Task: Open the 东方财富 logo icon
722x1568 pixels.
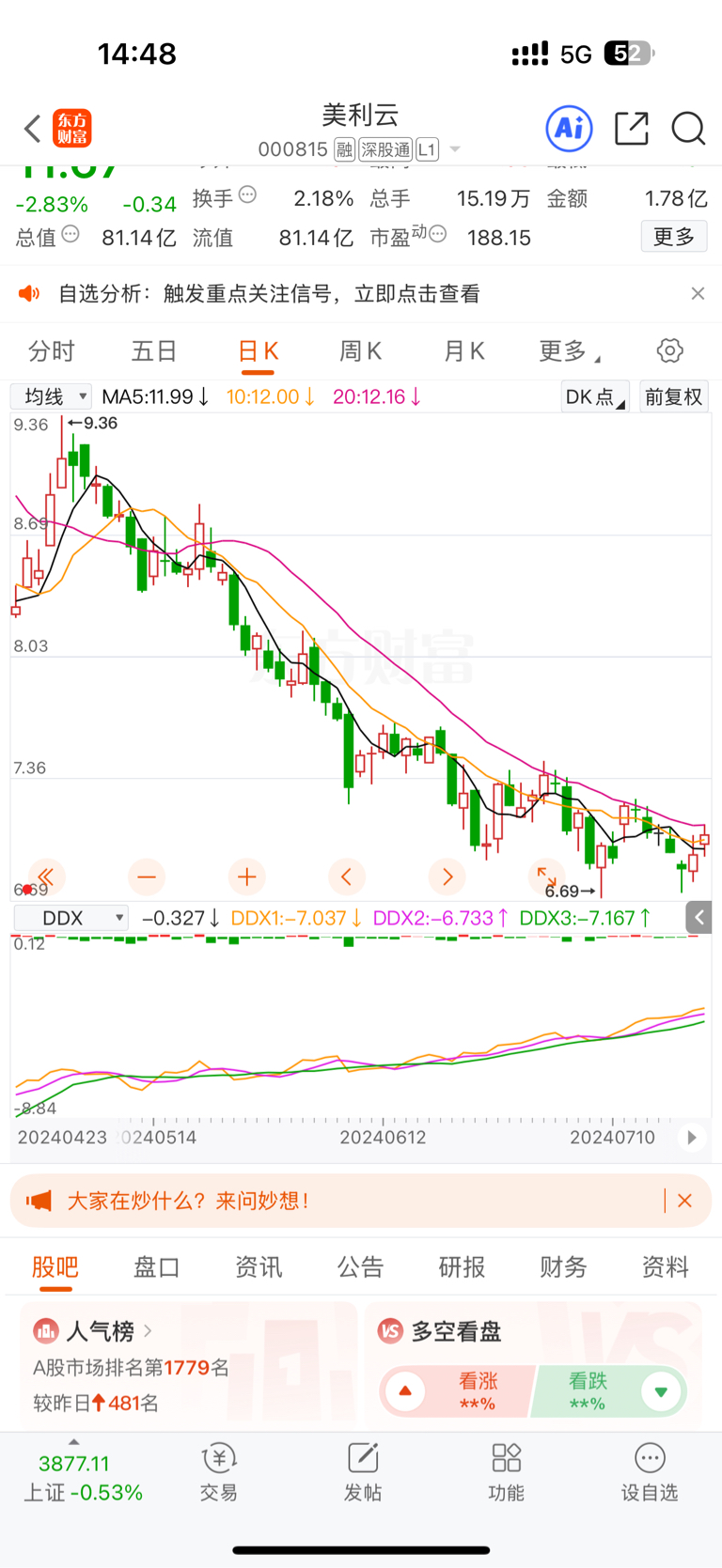Action: click(72, 129)
